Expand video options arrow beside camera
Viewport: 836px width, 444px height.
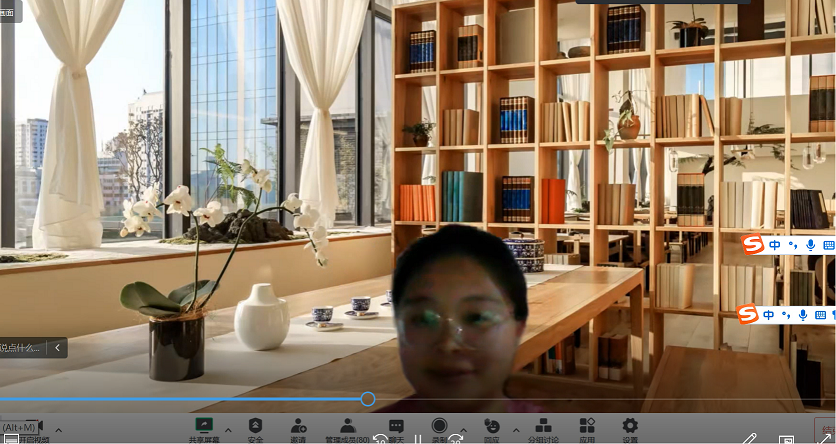[x=58, y=430]
